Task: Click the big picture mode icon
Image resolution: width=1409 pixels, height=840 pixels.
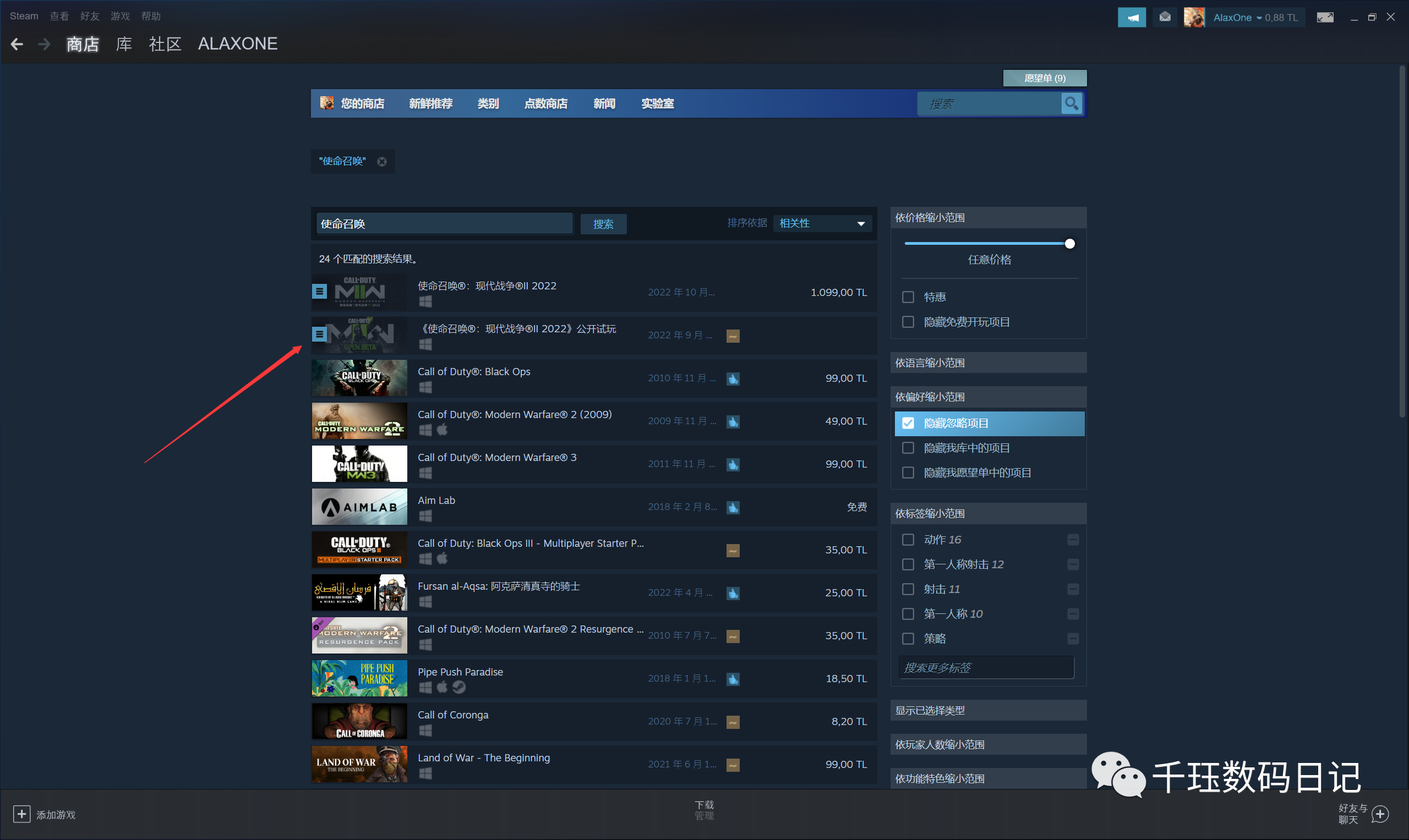Action: tap(1325, 18)
